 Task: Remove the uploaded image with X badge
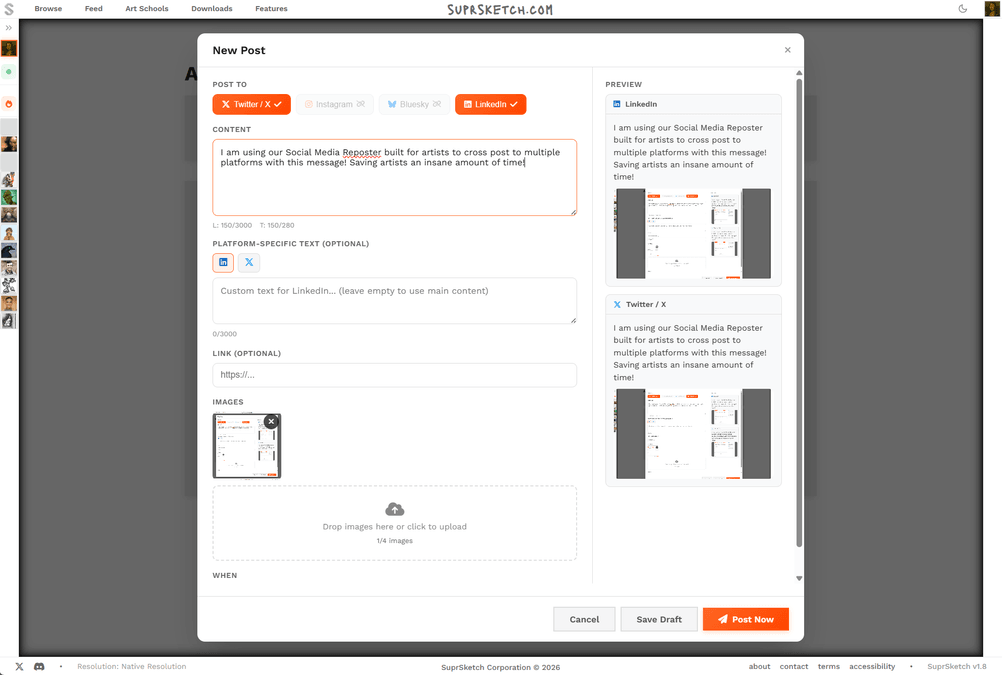point(272,421)
